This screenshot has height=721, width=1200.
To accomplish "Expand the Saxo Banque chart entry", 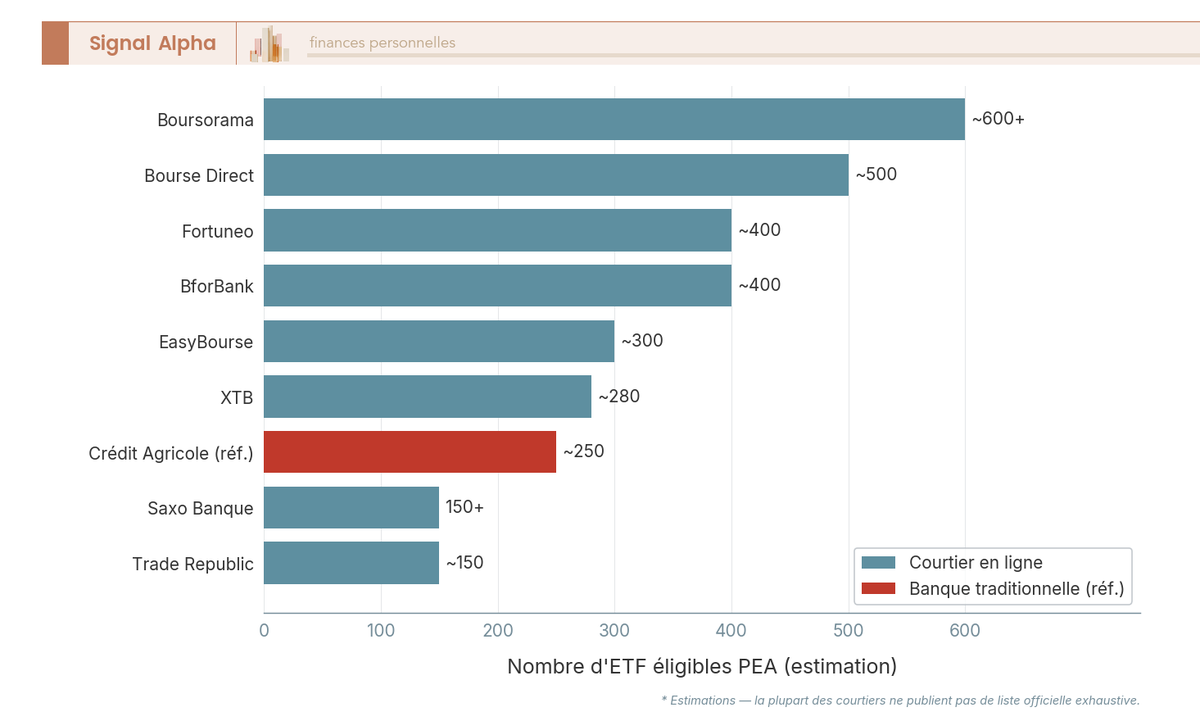I will [350, 508].
